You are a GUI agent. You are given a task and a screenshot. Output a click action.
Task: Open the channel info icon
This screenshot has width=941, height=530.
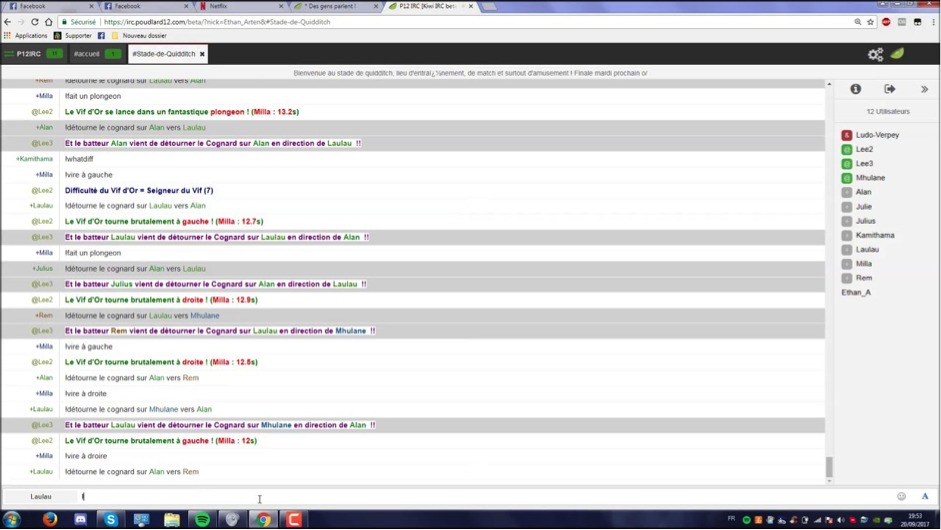point(856,89)
